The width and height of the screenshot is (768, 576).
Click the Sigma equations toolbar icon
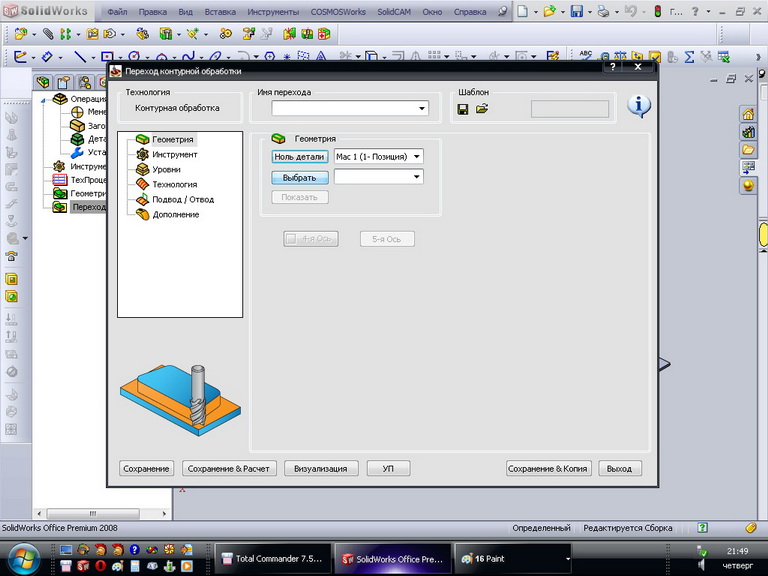tap(689, 57)
